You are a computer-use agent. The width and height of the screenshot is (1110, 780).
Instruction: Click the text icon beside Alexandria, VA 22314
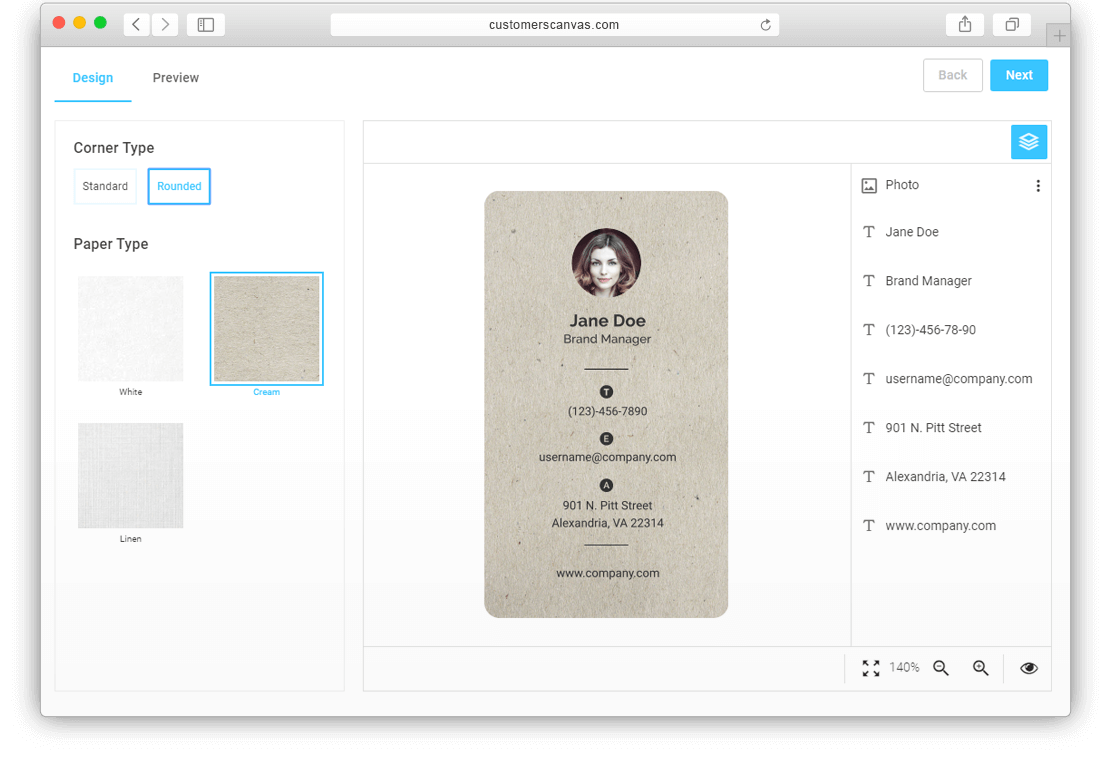pos(869,476)
